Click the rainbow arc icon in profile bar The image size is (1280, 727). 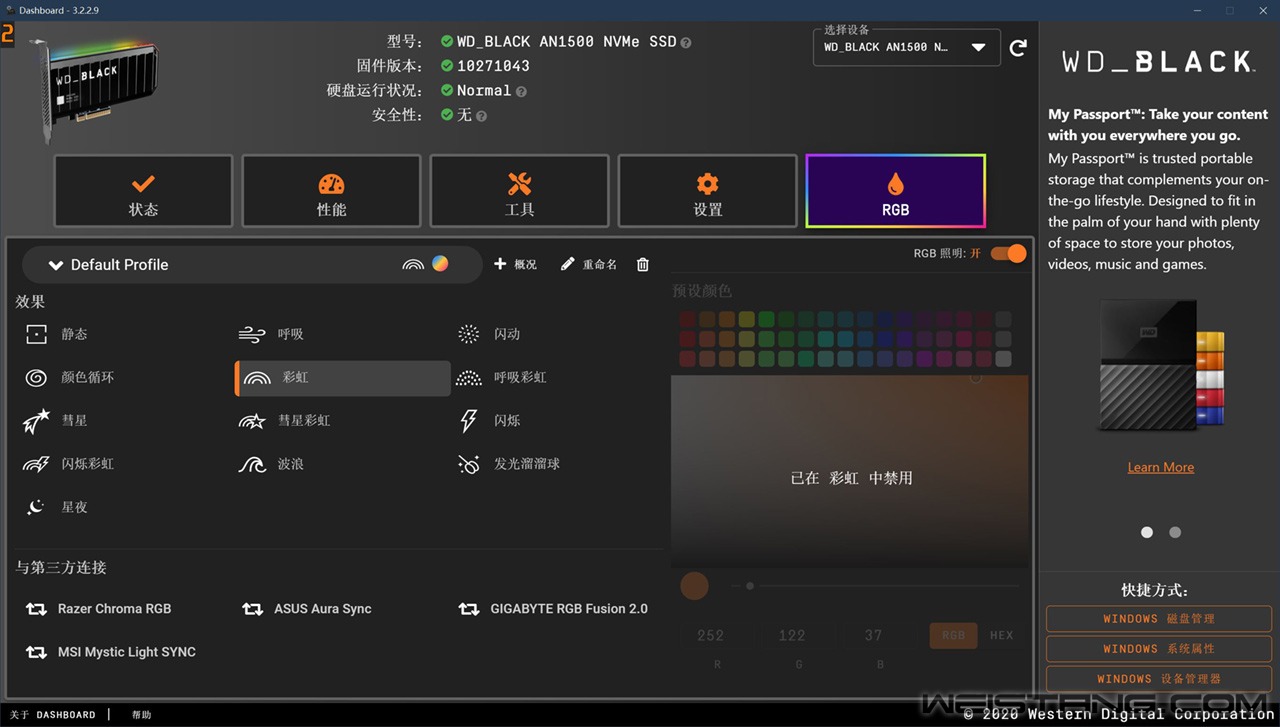413,265
